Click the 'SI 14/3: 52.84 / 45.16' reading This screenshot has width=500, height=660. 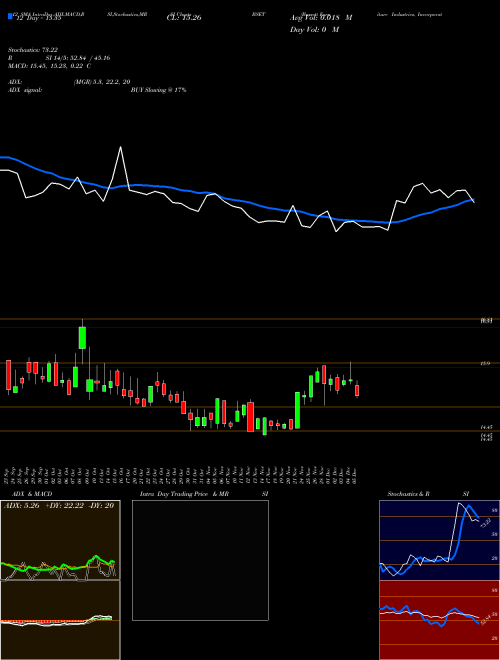(78, 58)
